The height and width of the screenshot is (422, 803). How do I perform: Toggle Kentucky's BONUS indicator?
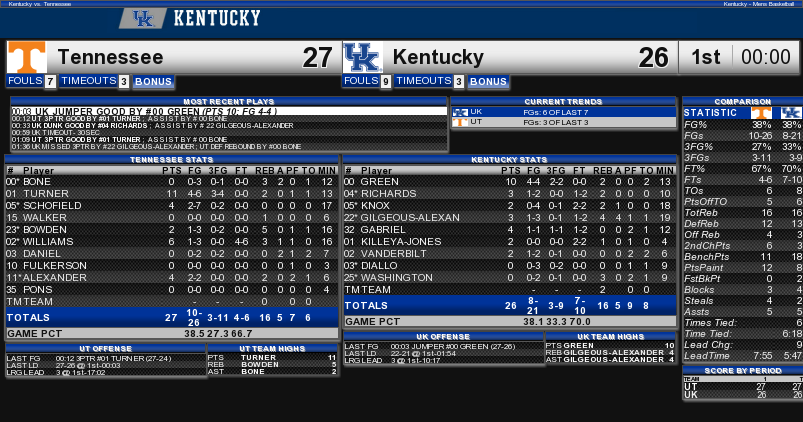pos(488,82)
